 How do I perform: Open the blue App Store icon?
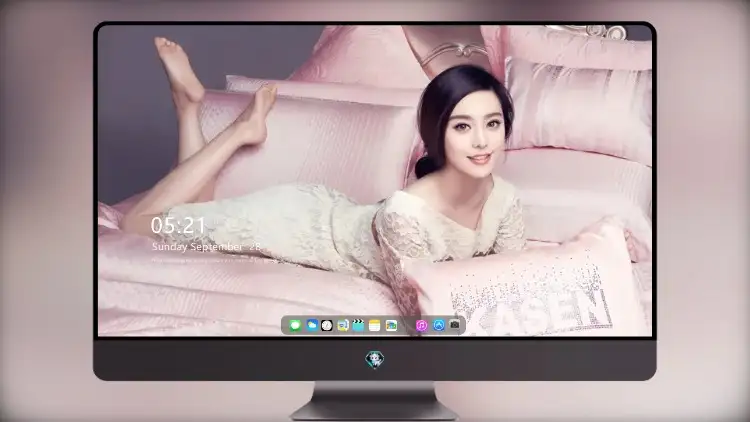tap(439, 325)
